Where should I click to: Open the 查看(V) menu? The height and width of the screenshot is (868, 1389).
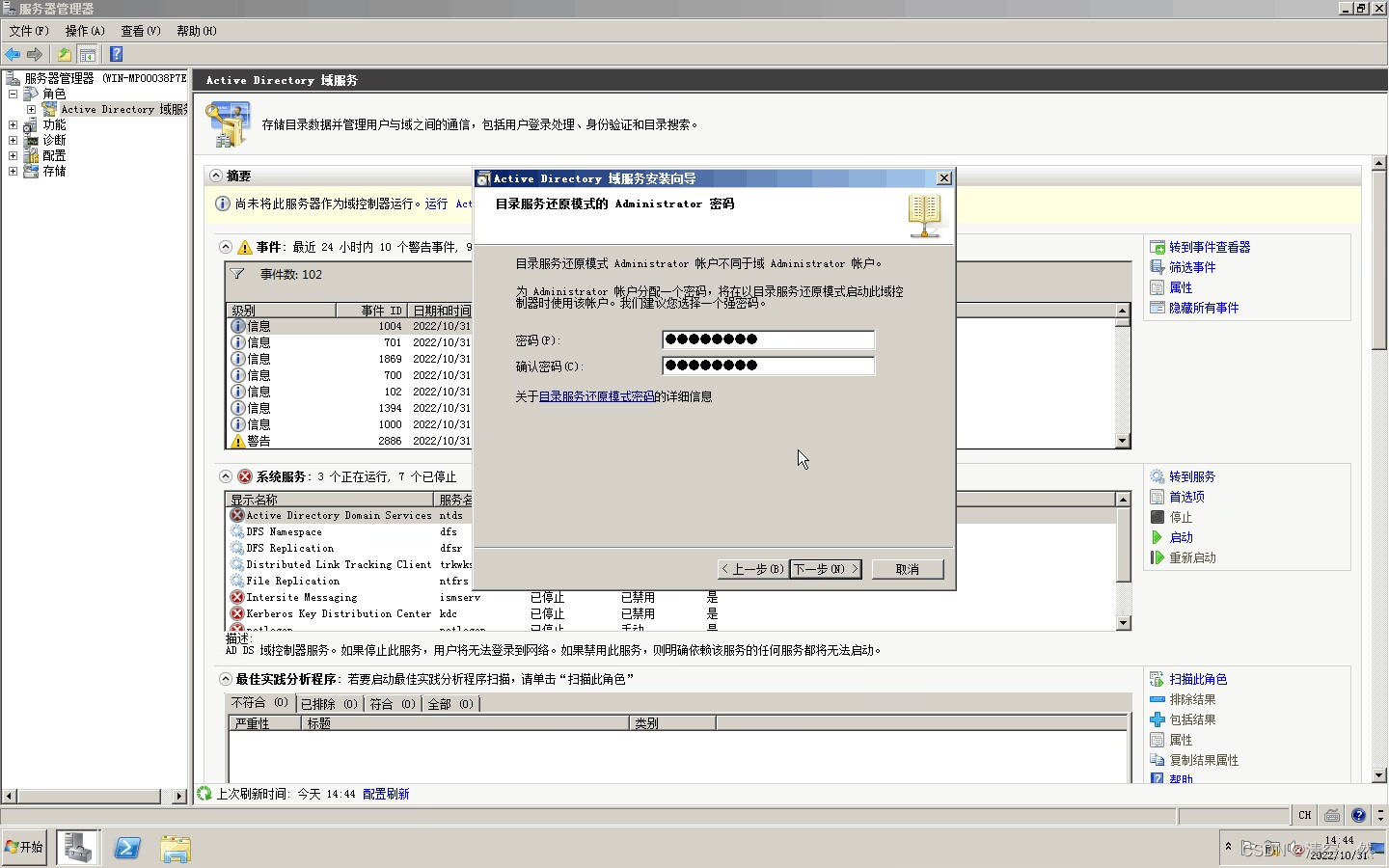[x=141, y=31]
